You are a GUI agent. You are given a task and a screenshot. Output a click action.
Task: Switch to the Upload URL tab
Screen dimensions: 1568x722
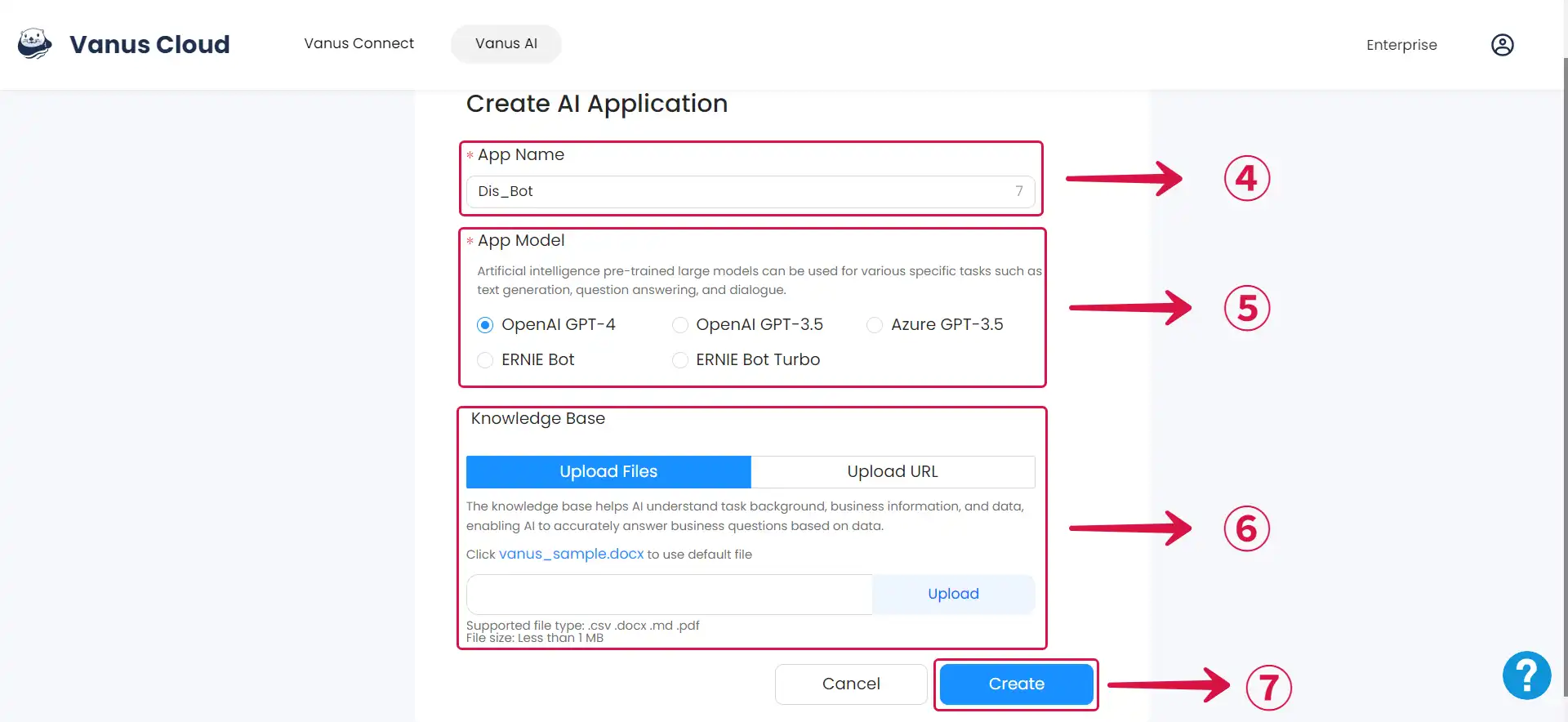tap(893, 471)
